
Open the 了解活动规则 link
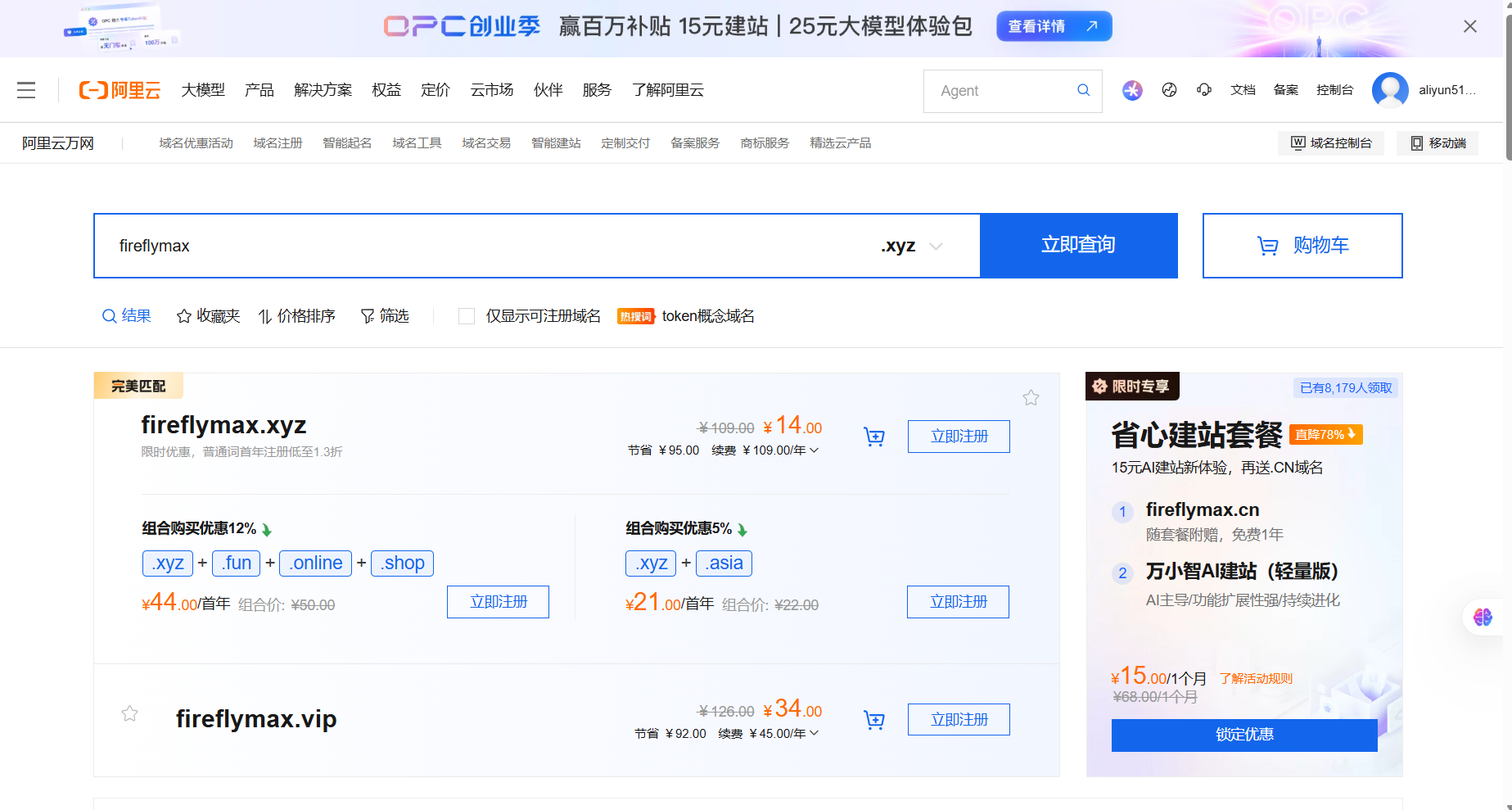(1256, 679)
